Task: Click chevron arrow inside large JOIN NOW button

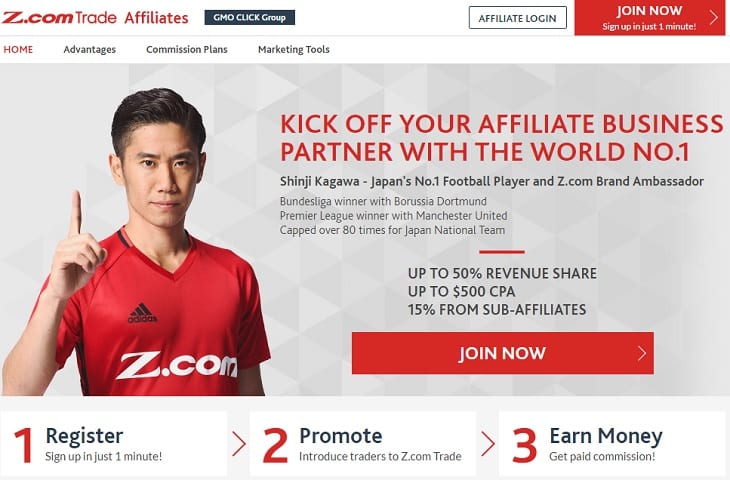Action: 642,353
